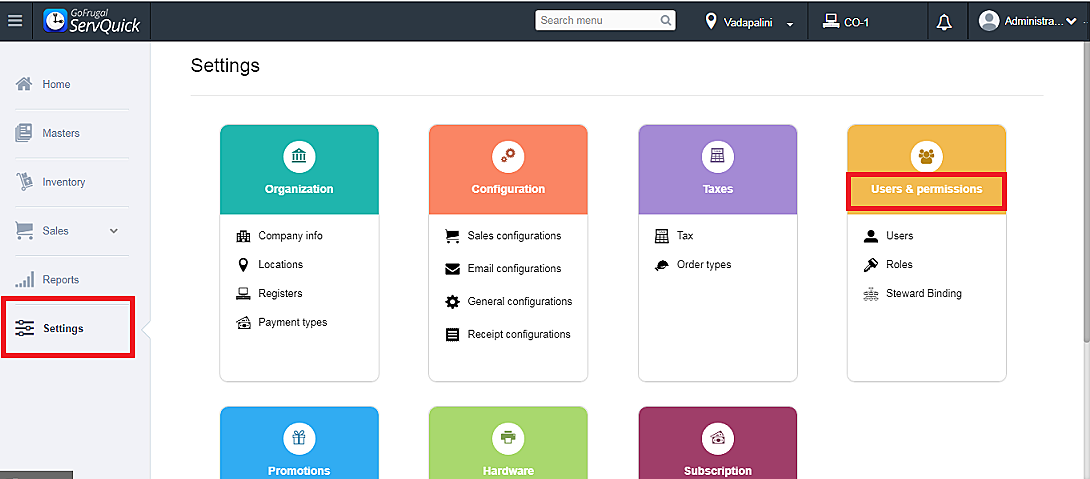The height and width of the screenshot is (479, 1090).
Task: Click the Sales cart icon in the sidebar
Action: [x=24, y=230]
